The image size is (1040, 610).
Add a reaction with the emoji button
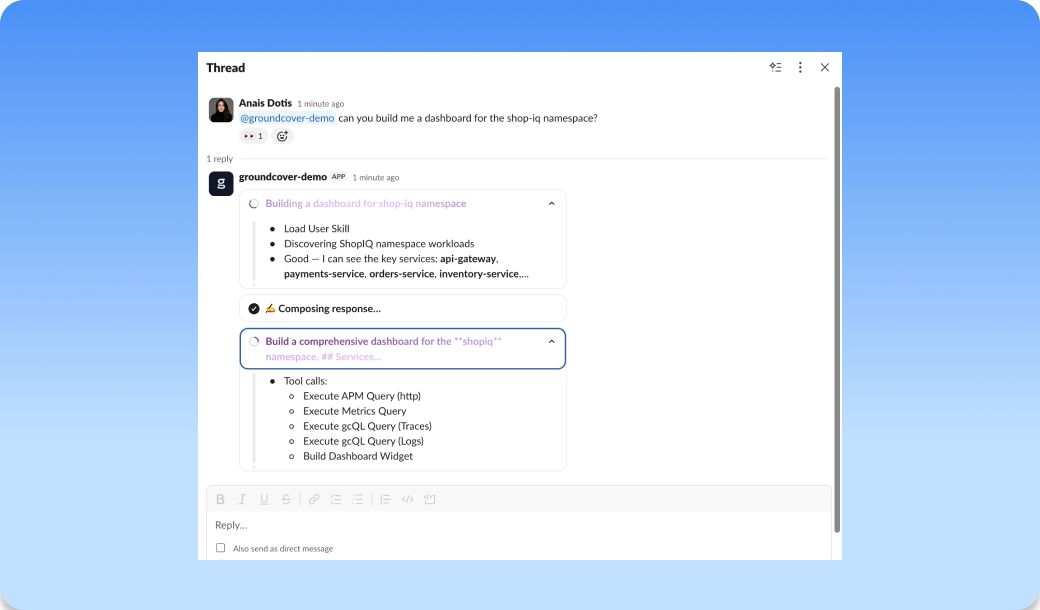[283, 136]
